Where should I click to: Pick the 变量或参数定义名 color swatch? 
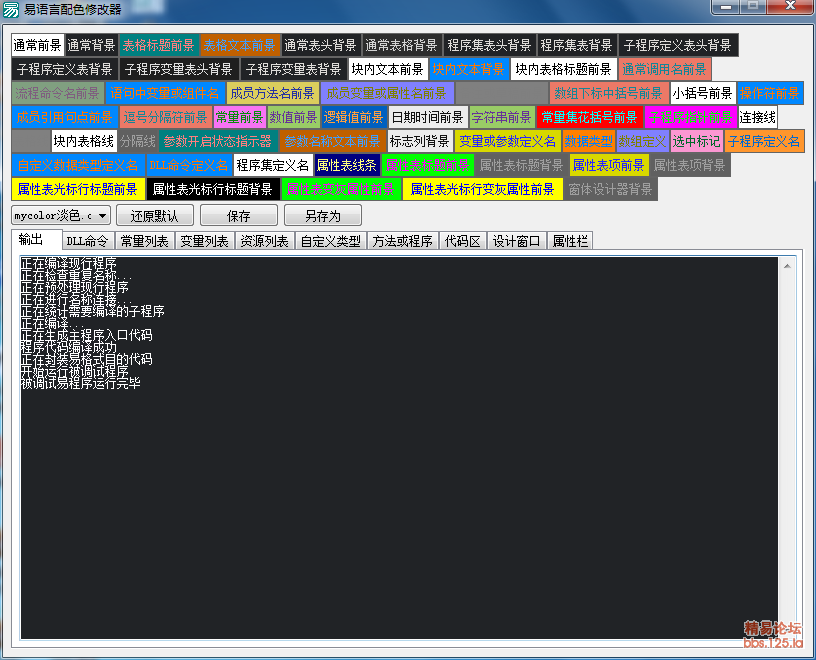(x=508, y=141)
